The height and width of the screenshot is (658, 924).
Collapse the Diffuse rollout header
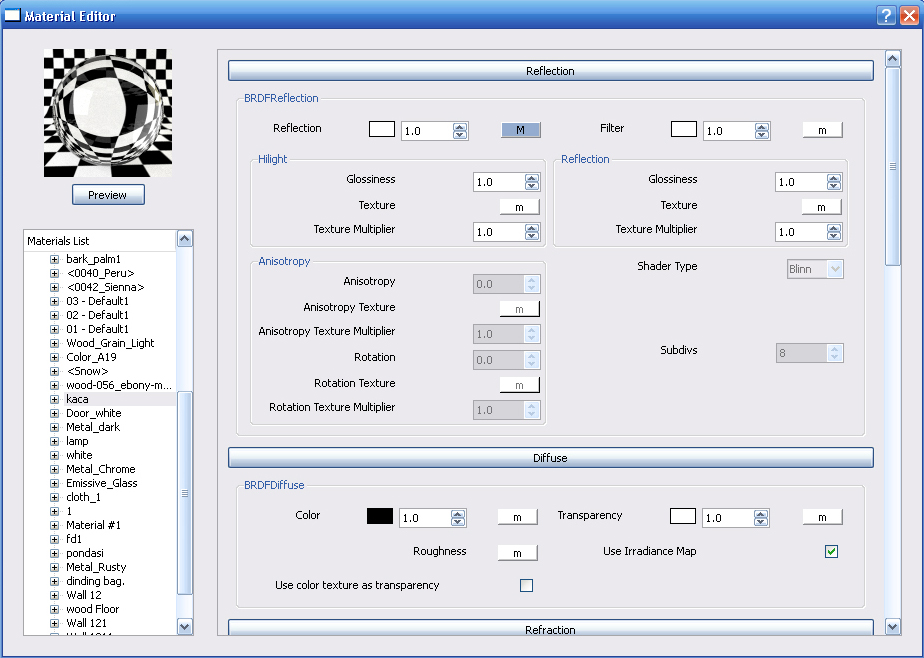pyautogui.click(x=550, y=458)
